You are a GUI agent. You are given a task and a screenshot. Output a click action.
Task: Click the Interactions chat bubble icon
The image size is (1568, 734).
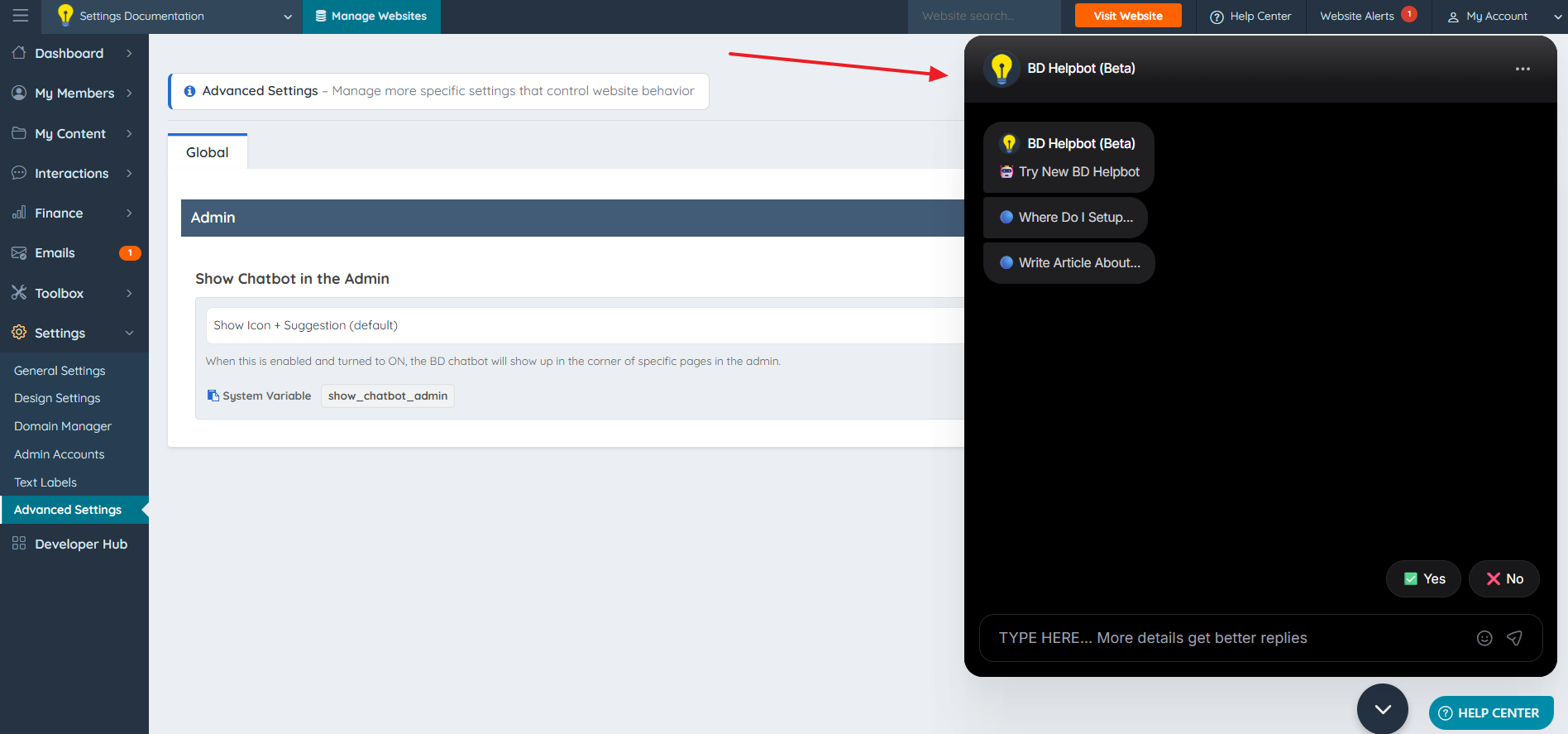(19, 173)
